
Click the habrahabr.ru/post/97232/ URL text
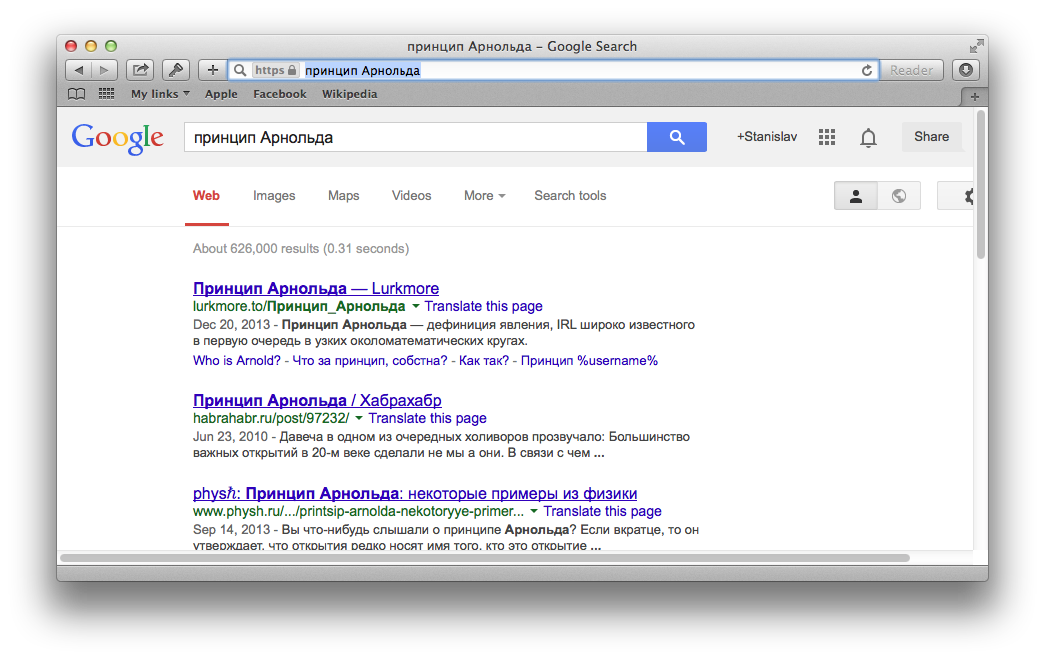pyautogui.click(x=271, y=418)
